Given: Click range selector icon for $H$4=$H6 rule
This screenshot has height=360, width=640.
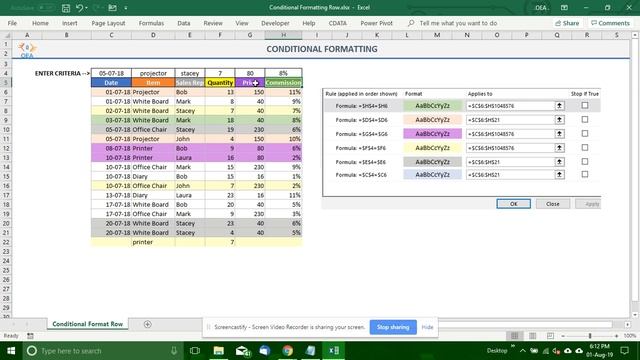Looking at the screenshot, I should (x=559, y=106).
